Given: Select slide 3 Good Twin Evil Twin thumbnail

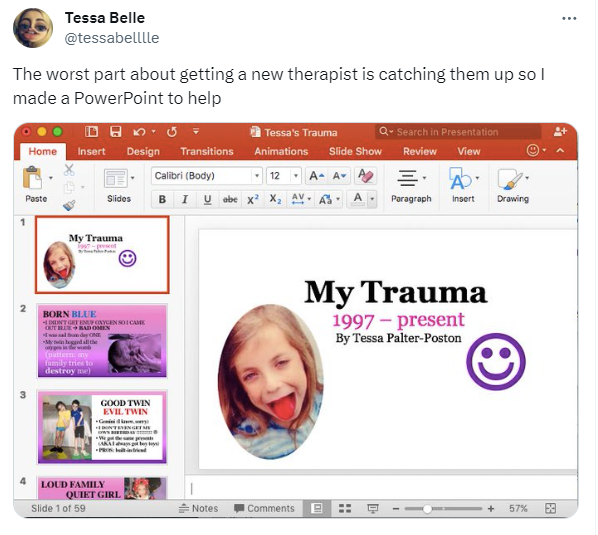Looking at the screenshot, I should (x=102, y=427).
